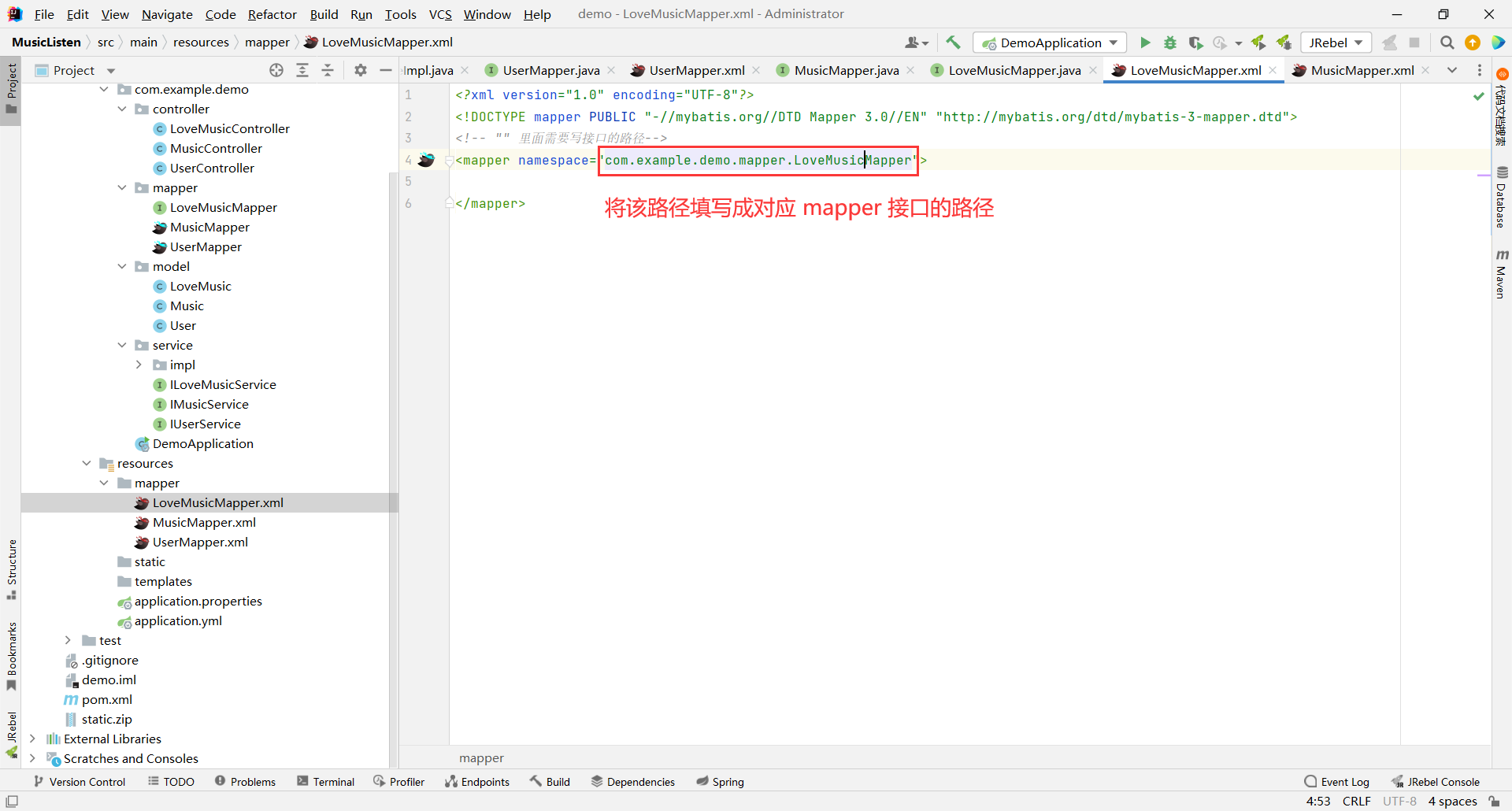Click the 4 spaces indent indicator
The height and width of the screenshot is (811, 1512).
pos(1452,801)
